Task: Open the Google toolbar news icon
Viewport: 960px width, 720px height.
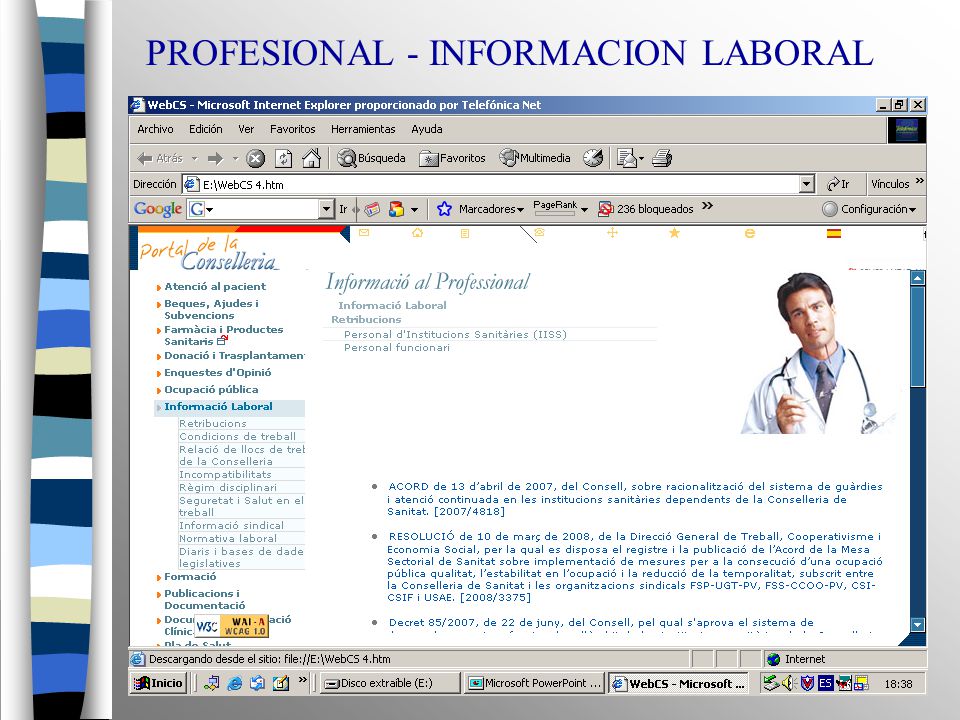Action: 372,209
